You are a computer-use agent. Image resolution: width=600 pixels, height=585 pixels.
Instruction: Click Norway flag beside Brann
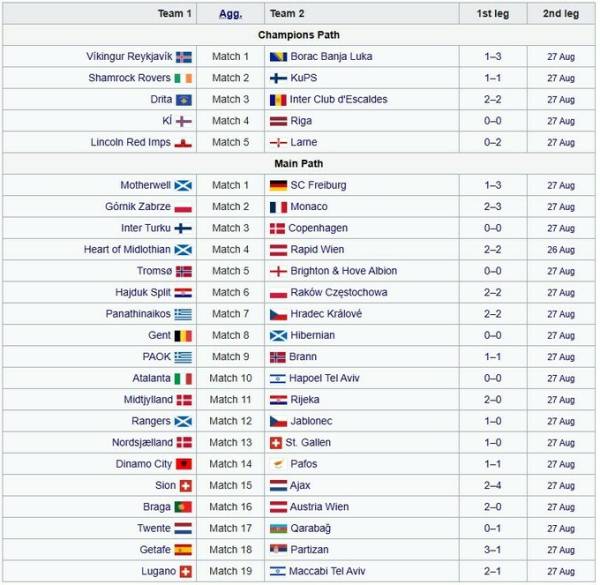[x=277, y=357]
